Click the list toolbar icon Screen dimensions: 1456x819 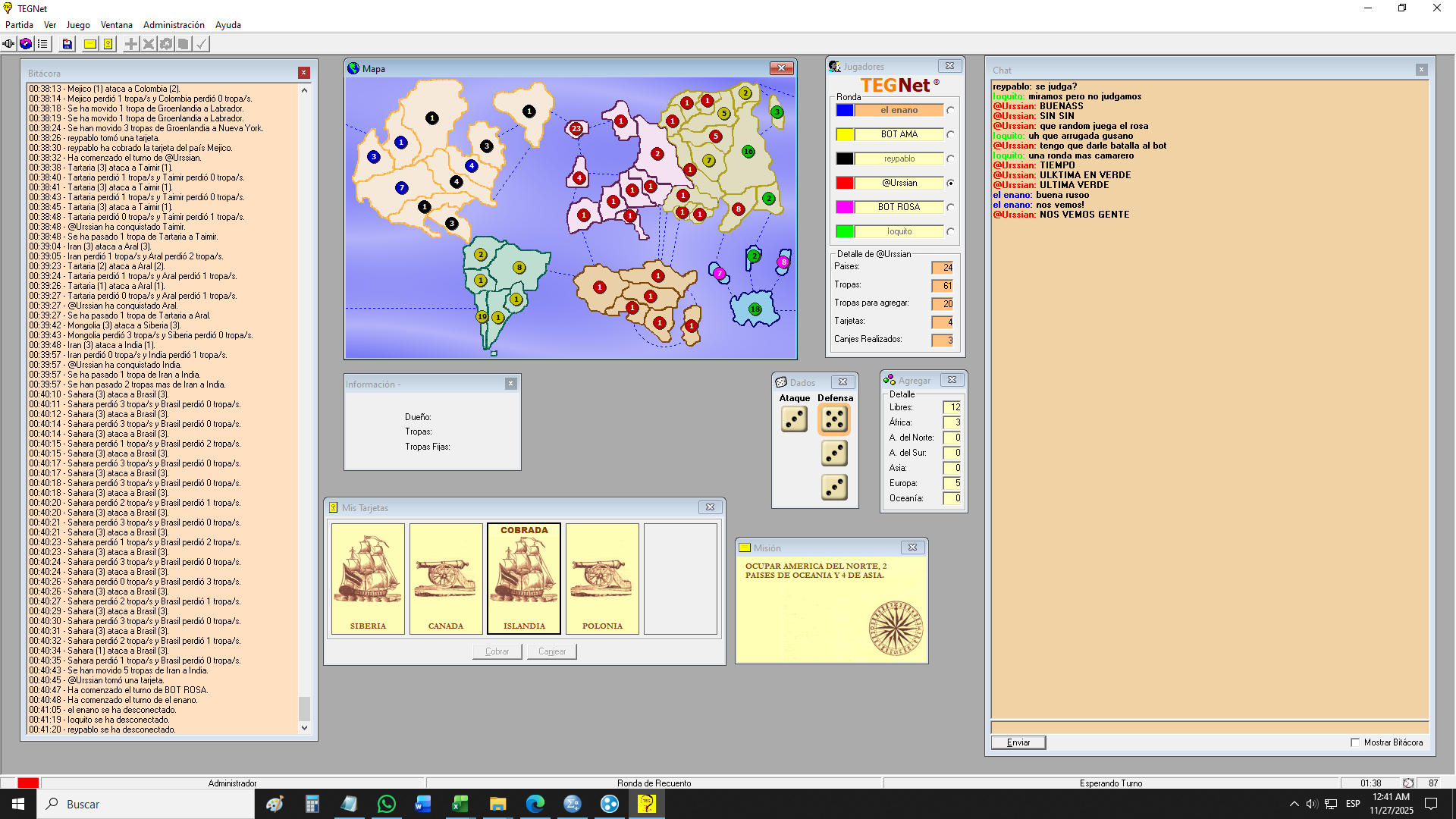(x=42, y=44)
